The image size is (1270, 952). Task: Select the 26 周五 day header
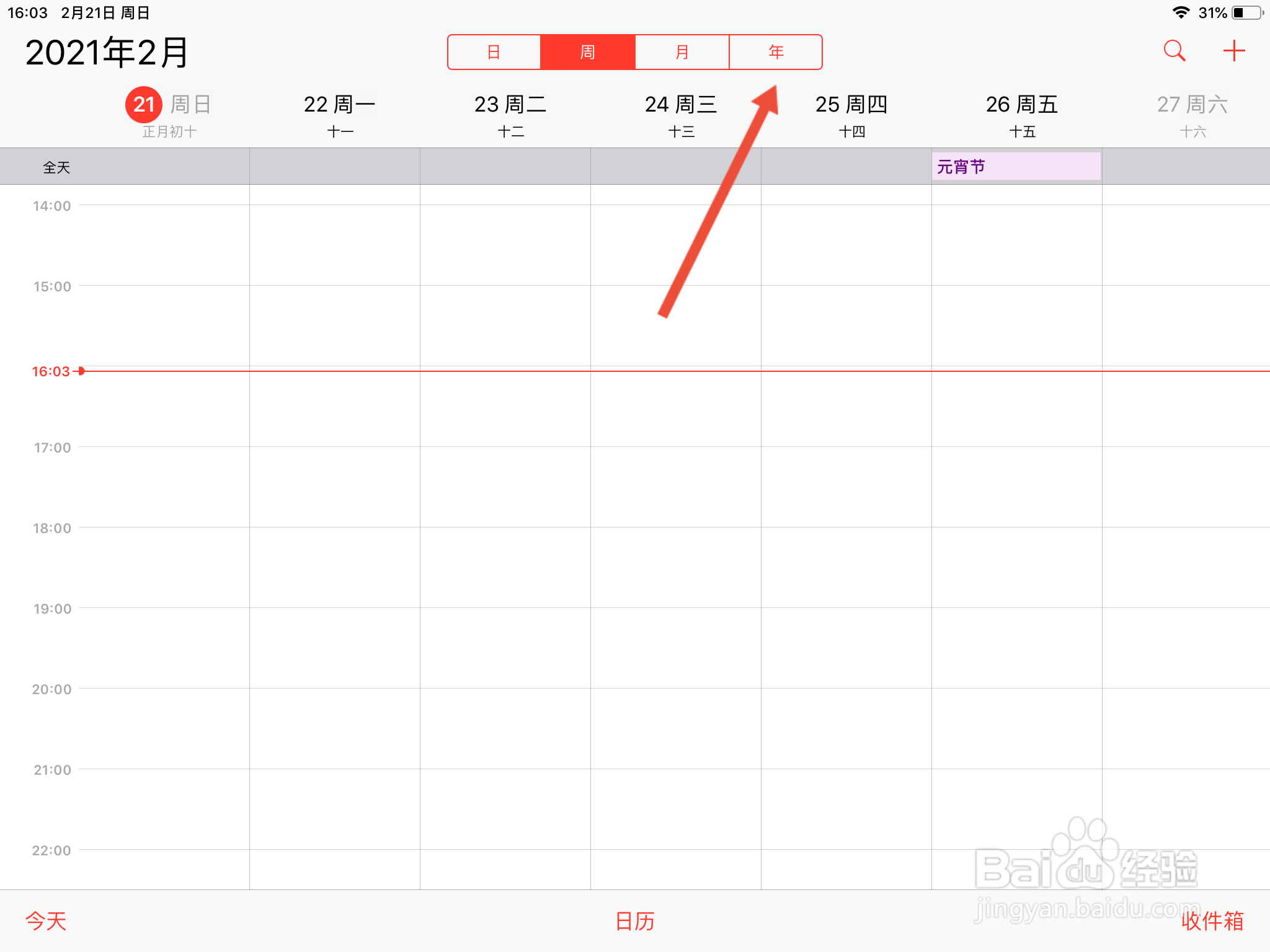click(1022, 104)
